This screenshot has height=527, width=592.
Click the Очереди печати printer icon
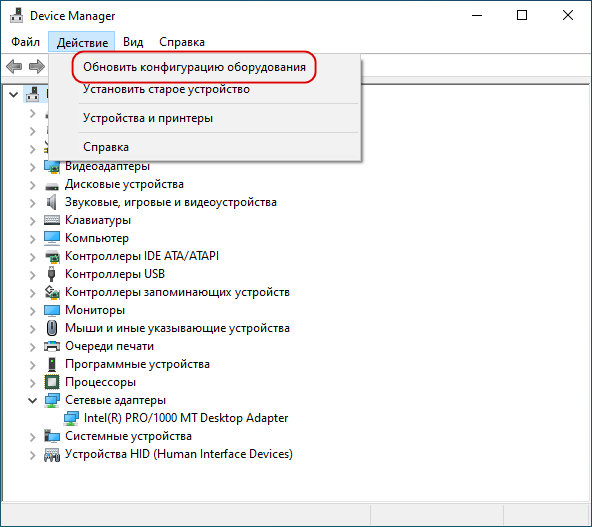pos(52,346)
